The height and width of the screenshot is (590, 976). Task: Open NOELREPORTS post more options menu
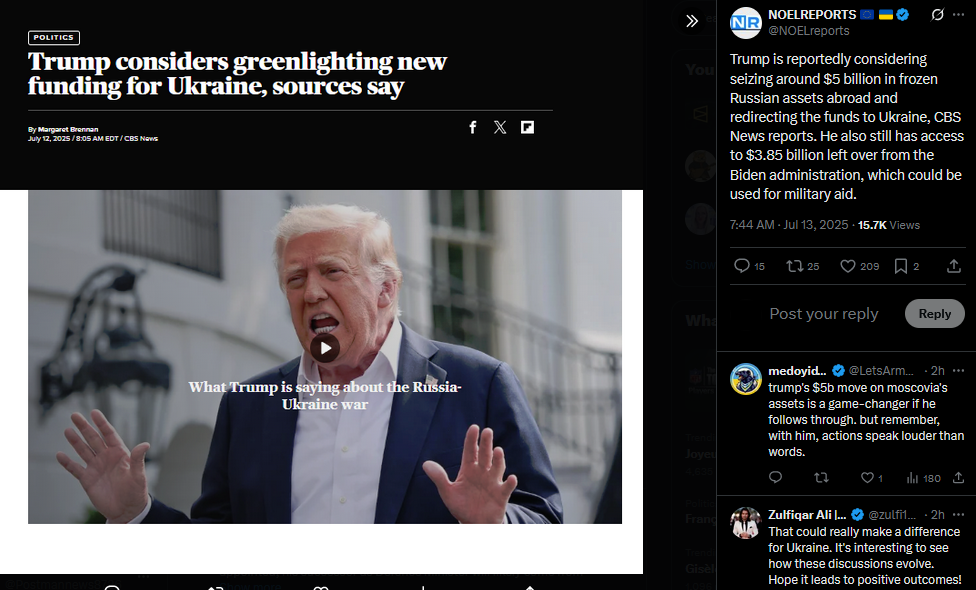[958, 15]
